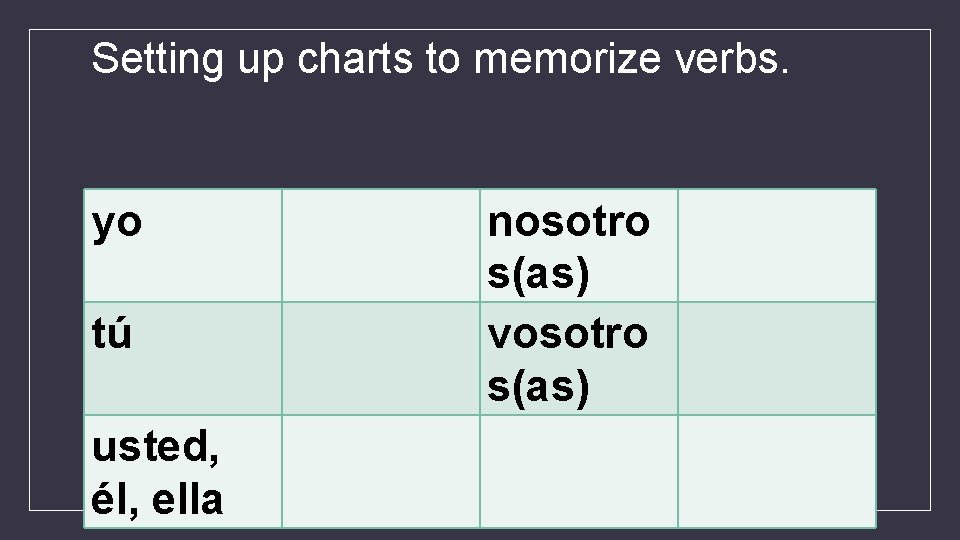960x540 pixels.
Task: Click the empty cell right of 'yo'
Action: click(380, 245)
